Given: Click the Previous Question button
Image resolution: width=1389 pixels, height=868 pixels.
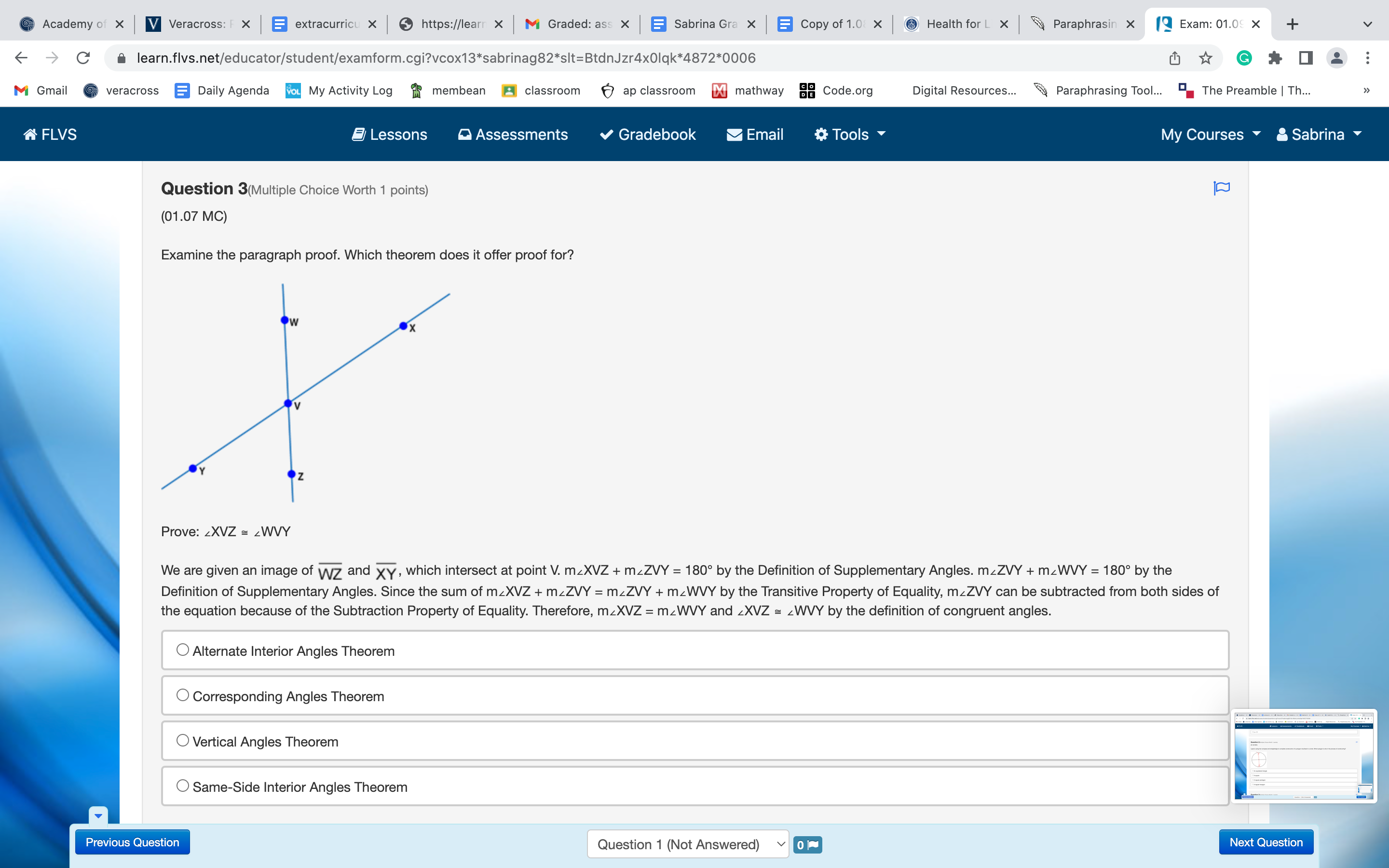Looking at the screenshot, I should point(132,842).
